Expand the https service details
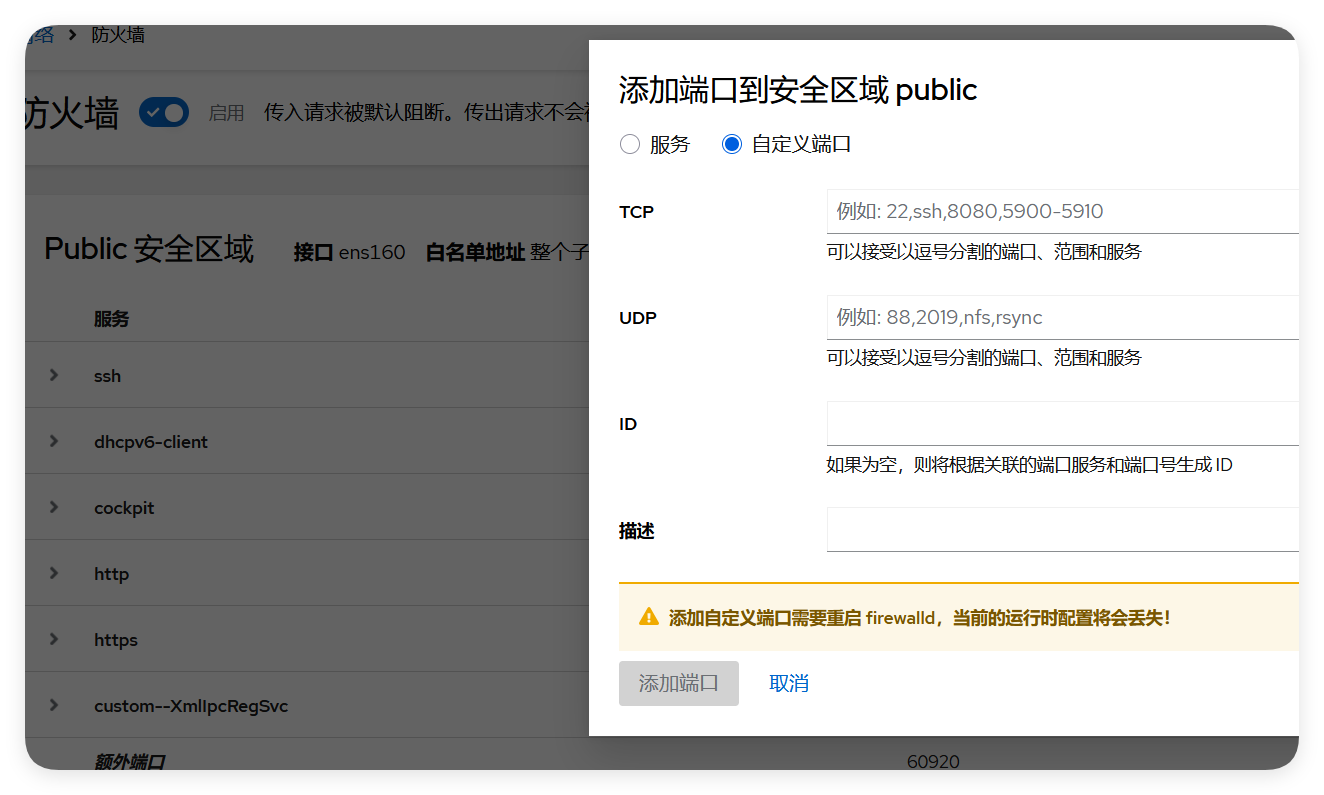 coord(54,639)
